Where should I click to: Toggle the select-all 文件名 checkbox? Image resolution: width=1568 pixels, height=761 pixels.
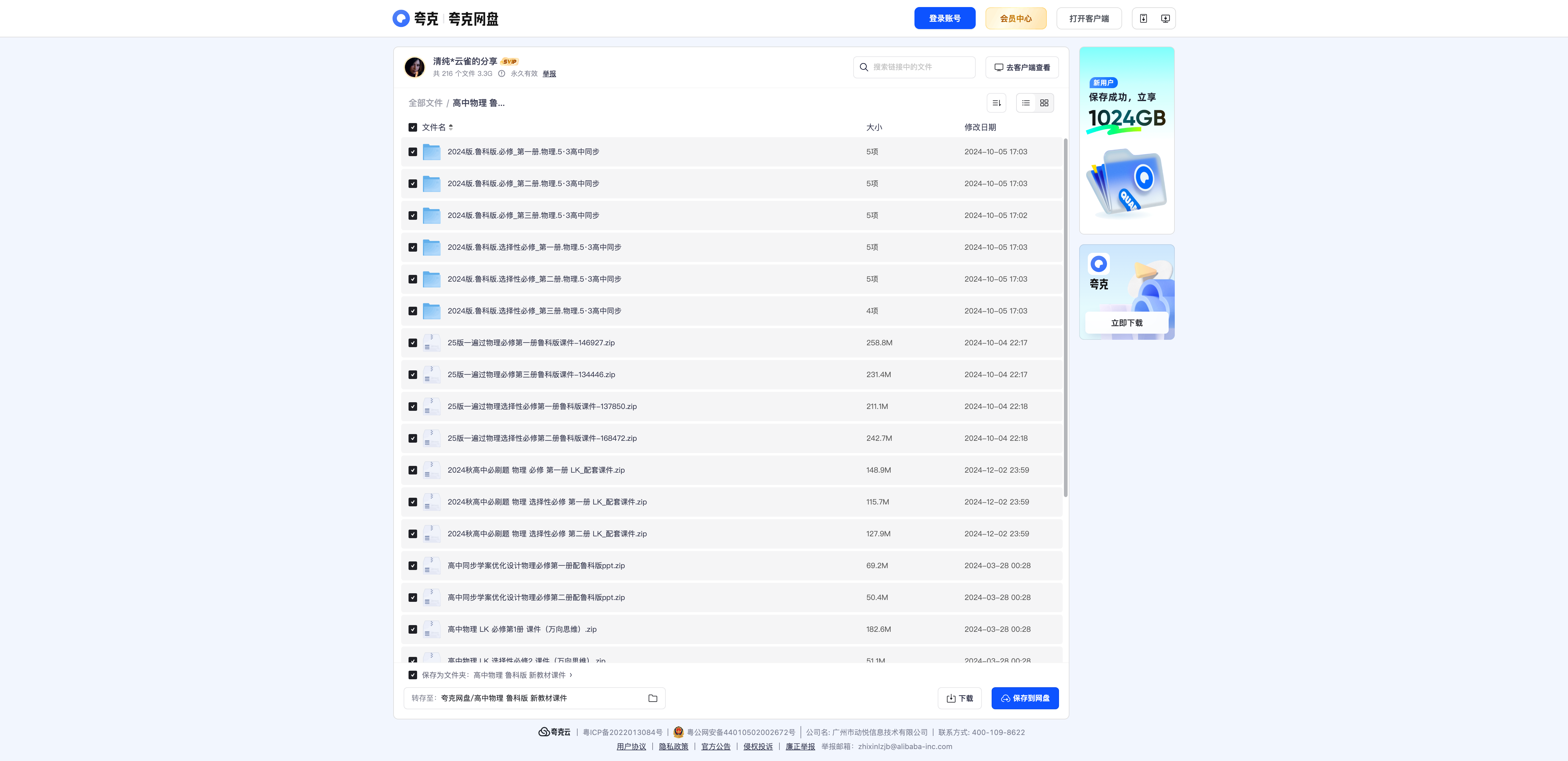point(413,127)
